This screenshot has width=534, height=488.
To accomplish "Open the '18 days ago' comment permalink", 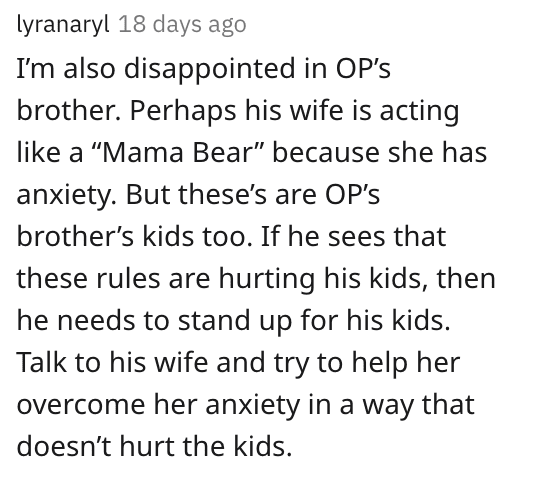I will (x=182, y=25).
